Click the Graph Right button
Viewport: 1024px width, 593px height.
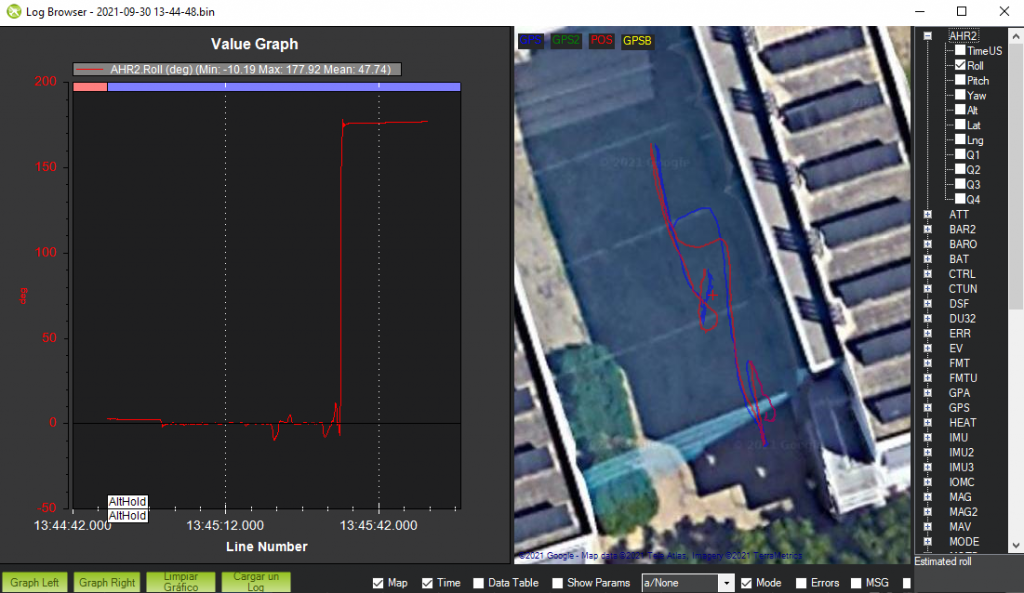pyautogui.click(x=107, y=582)
